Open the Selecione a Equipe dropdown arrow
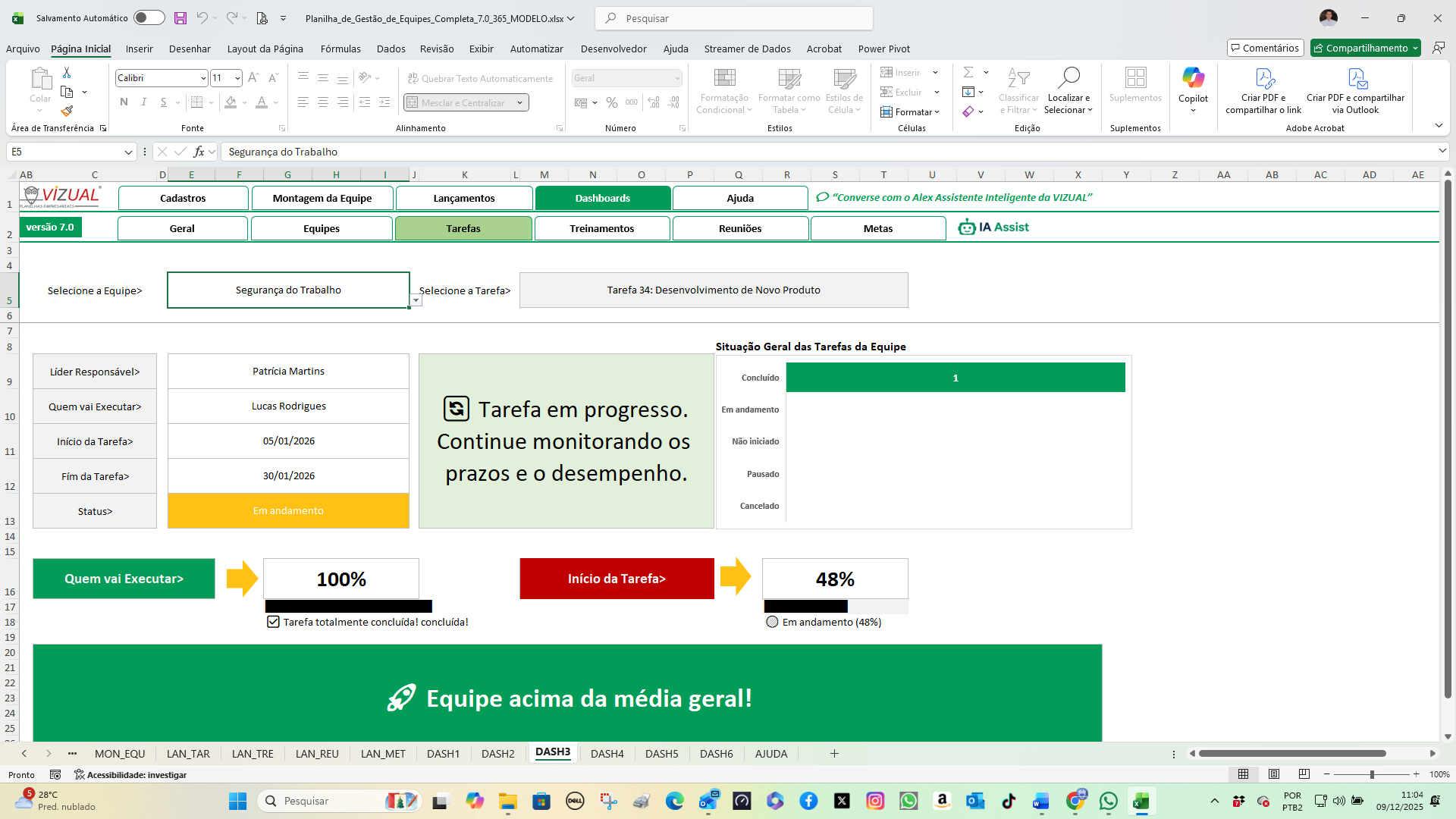The height and width of the screenshot is (819, 1456). pyautogui.click(x=416, y=300)
